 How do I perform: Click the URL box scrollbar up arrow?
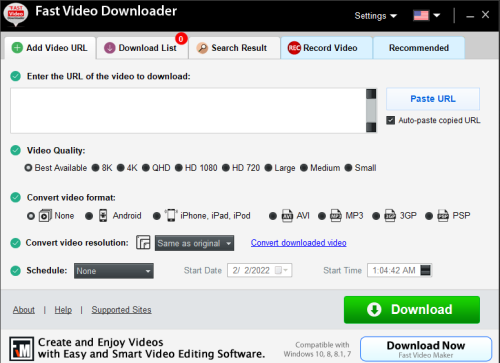click(371, 94)
